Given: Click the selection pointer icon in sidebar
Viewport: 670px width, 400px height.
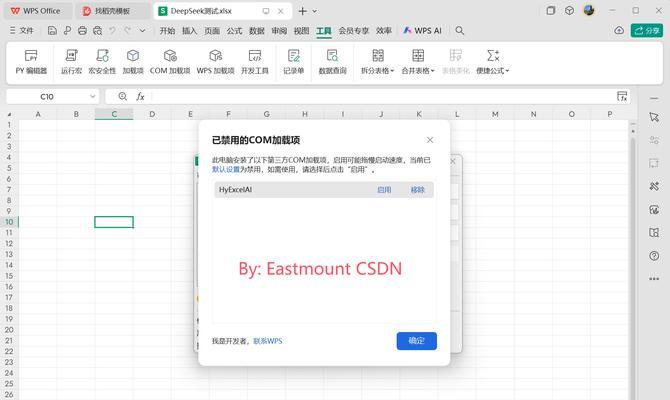Looking at the screenshot, I should [x=654, y=117].
